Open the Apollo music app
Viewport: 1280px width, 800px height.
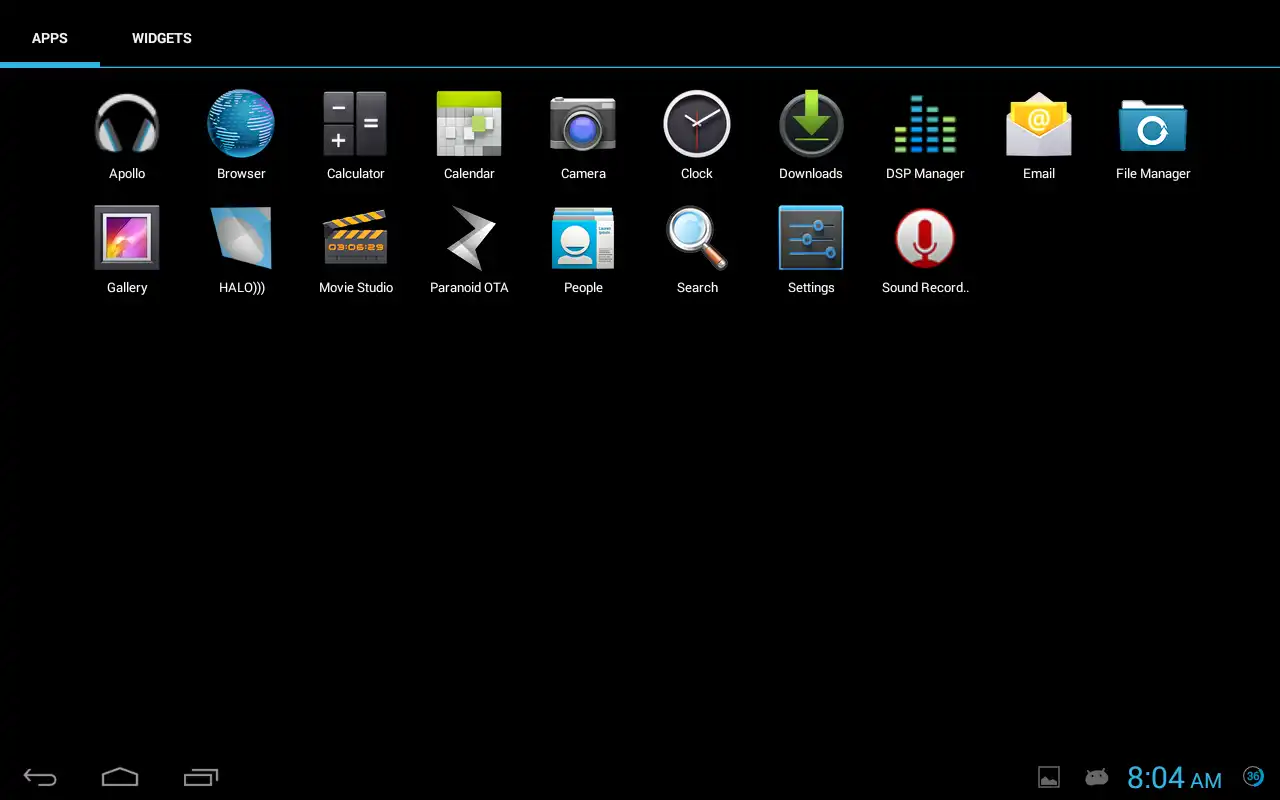[127, 135]
